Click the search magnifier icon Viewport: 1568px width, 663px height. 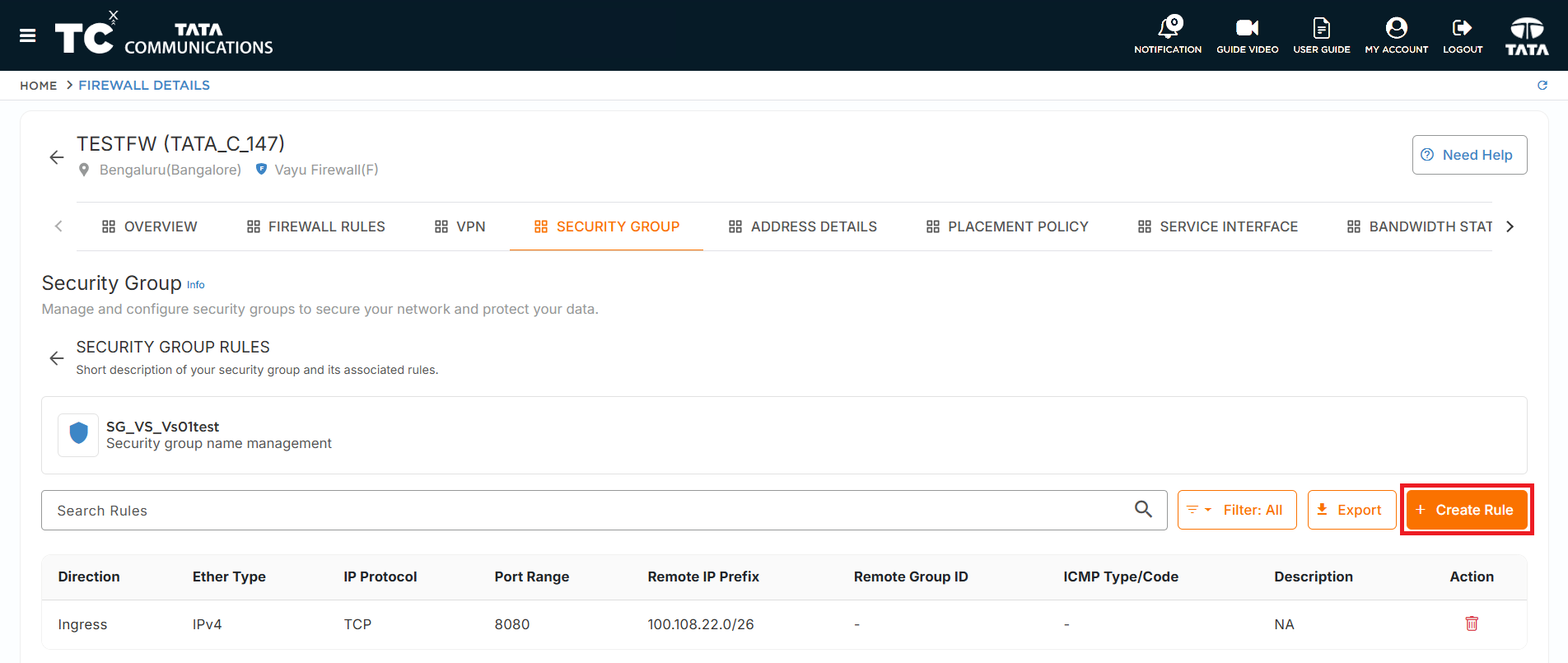(1143, 510)
